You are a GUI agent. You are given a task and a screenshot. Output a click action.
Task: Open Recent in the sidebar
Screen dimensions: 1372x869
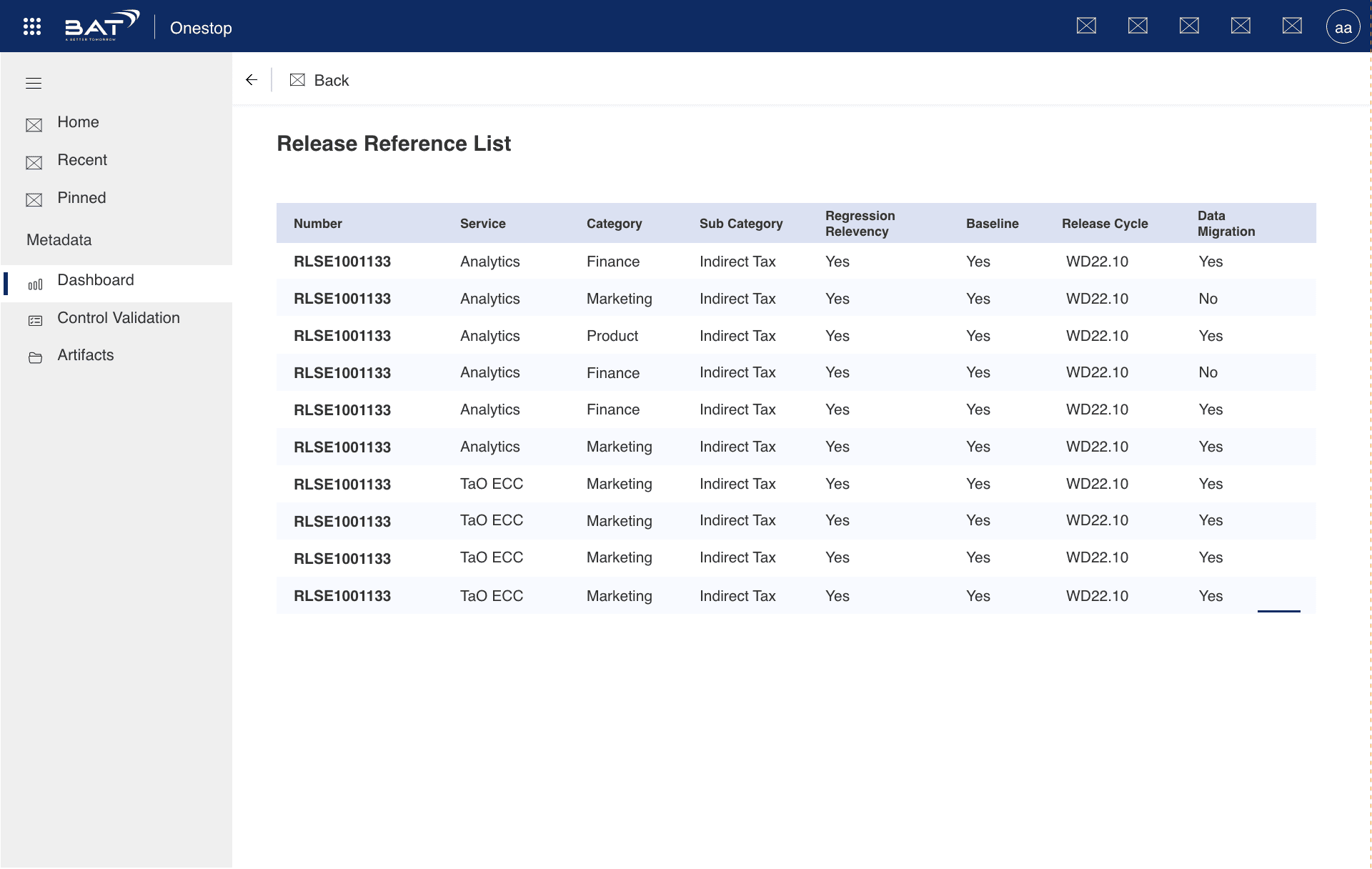(81, 160)
